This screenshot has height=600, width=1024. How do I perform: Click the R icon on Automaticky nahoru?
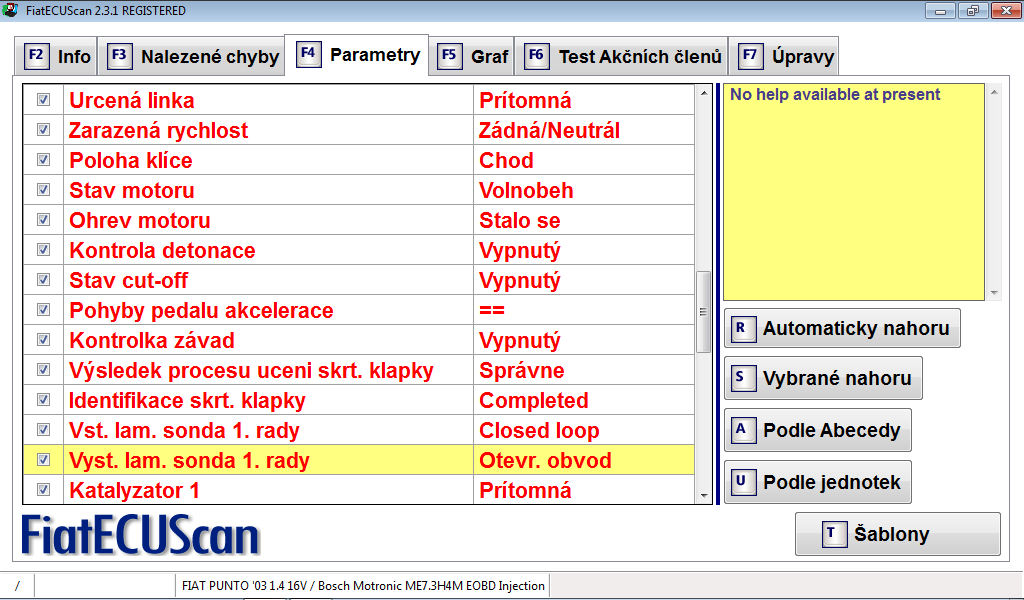(x=741, y=328)
